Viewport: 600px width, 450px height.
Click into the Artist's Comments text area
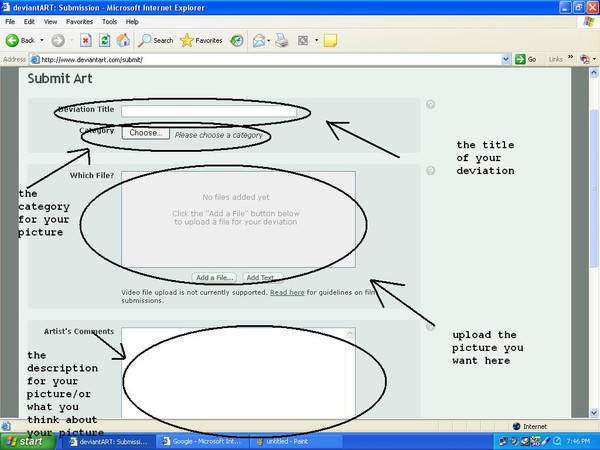click(238, 373)
